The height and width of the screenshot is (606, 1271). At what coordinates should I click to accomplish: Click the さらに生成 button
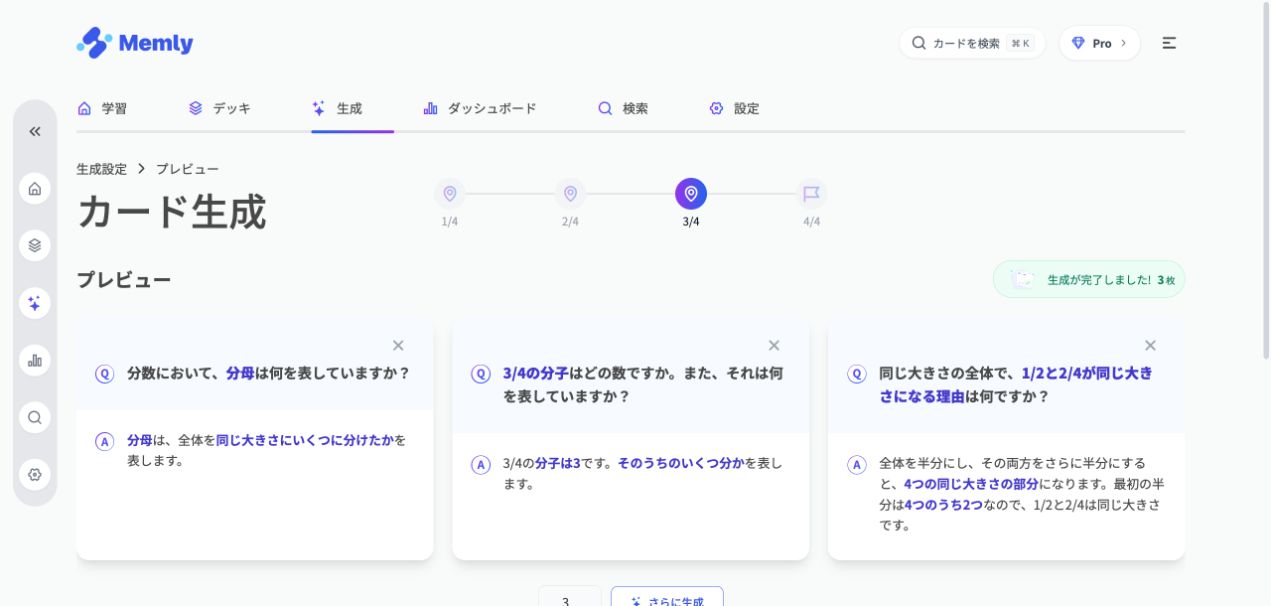click(667, 596)
